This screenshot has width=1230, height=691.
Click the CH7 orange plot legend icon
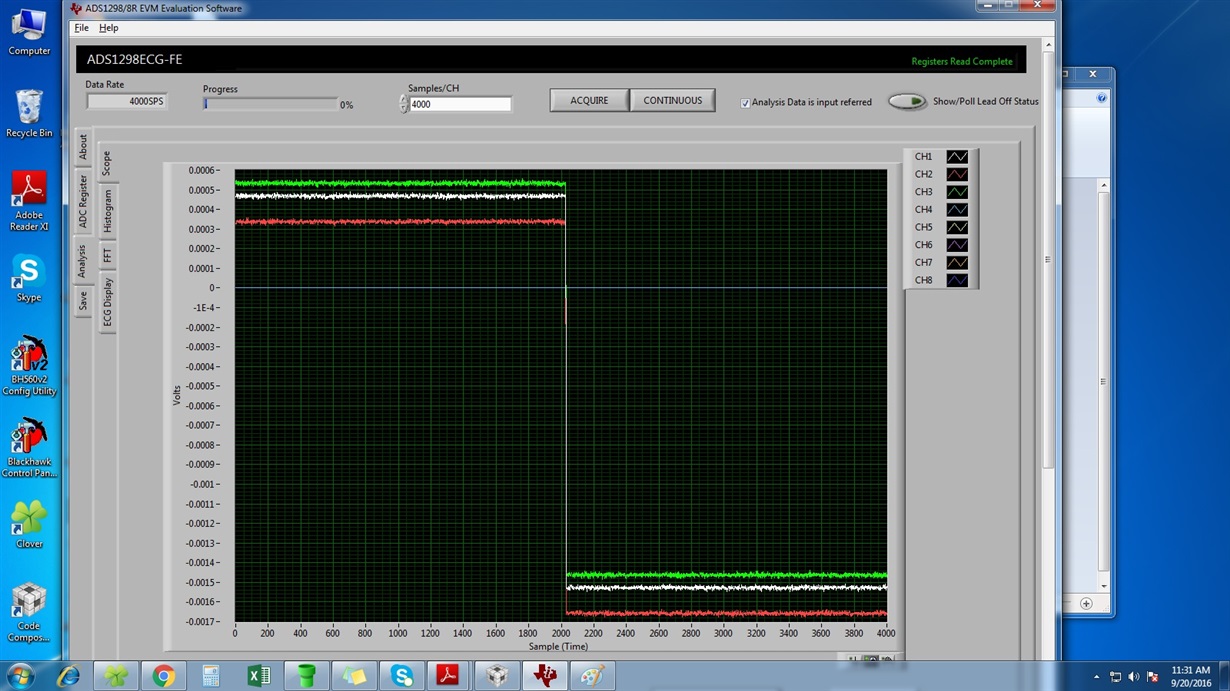pos(957,263)
